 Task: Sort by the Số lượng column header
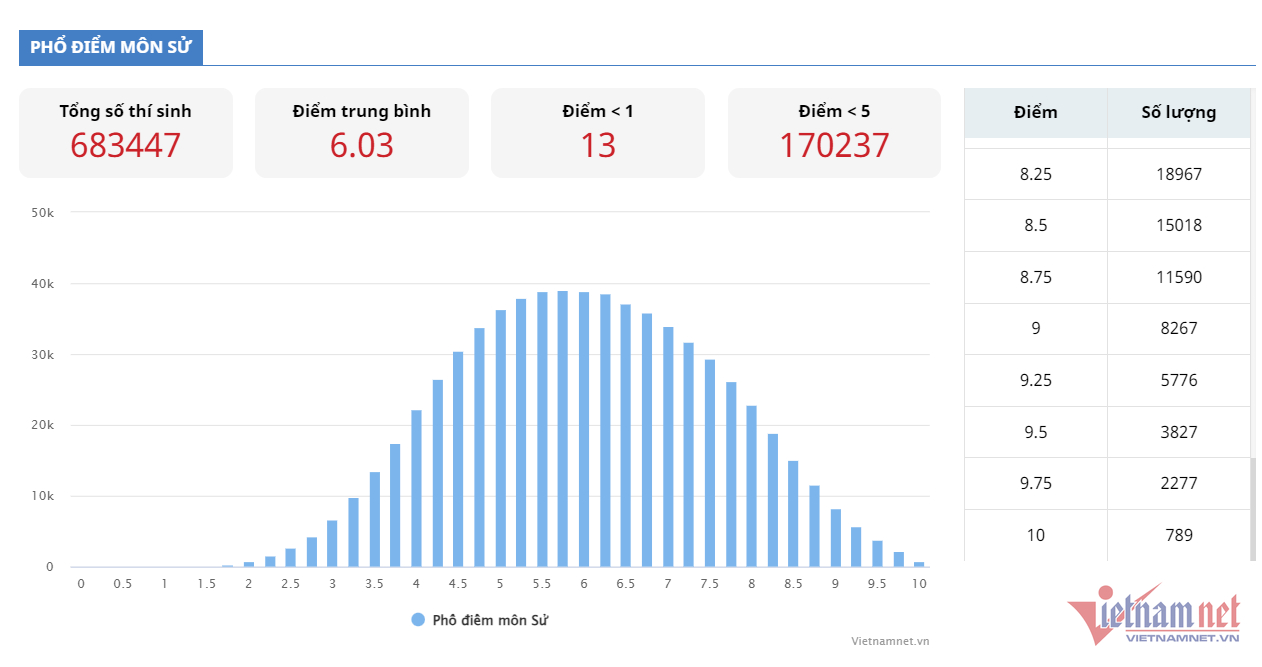point(1178,112)
